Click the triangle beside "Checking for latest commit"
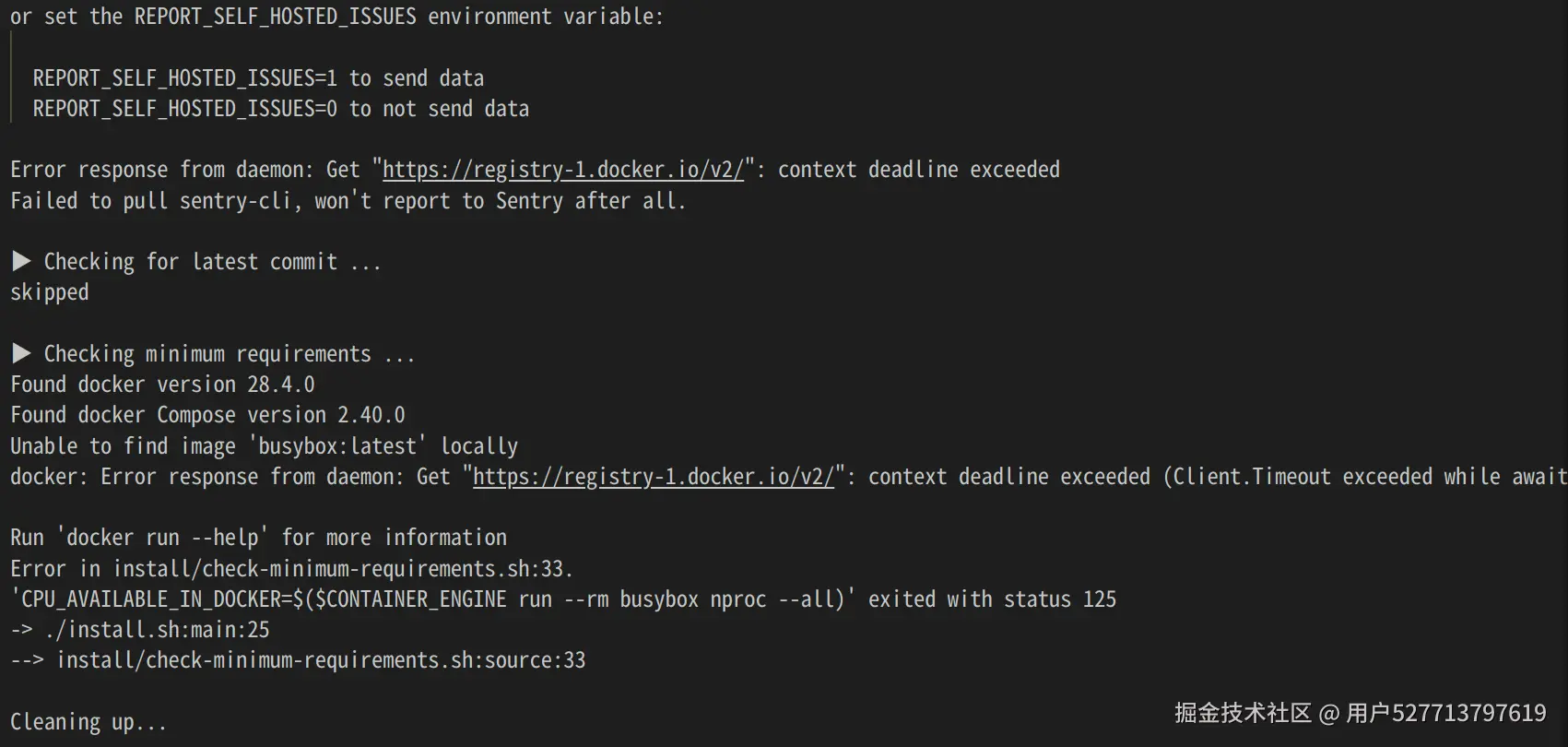 pos(21,262)
